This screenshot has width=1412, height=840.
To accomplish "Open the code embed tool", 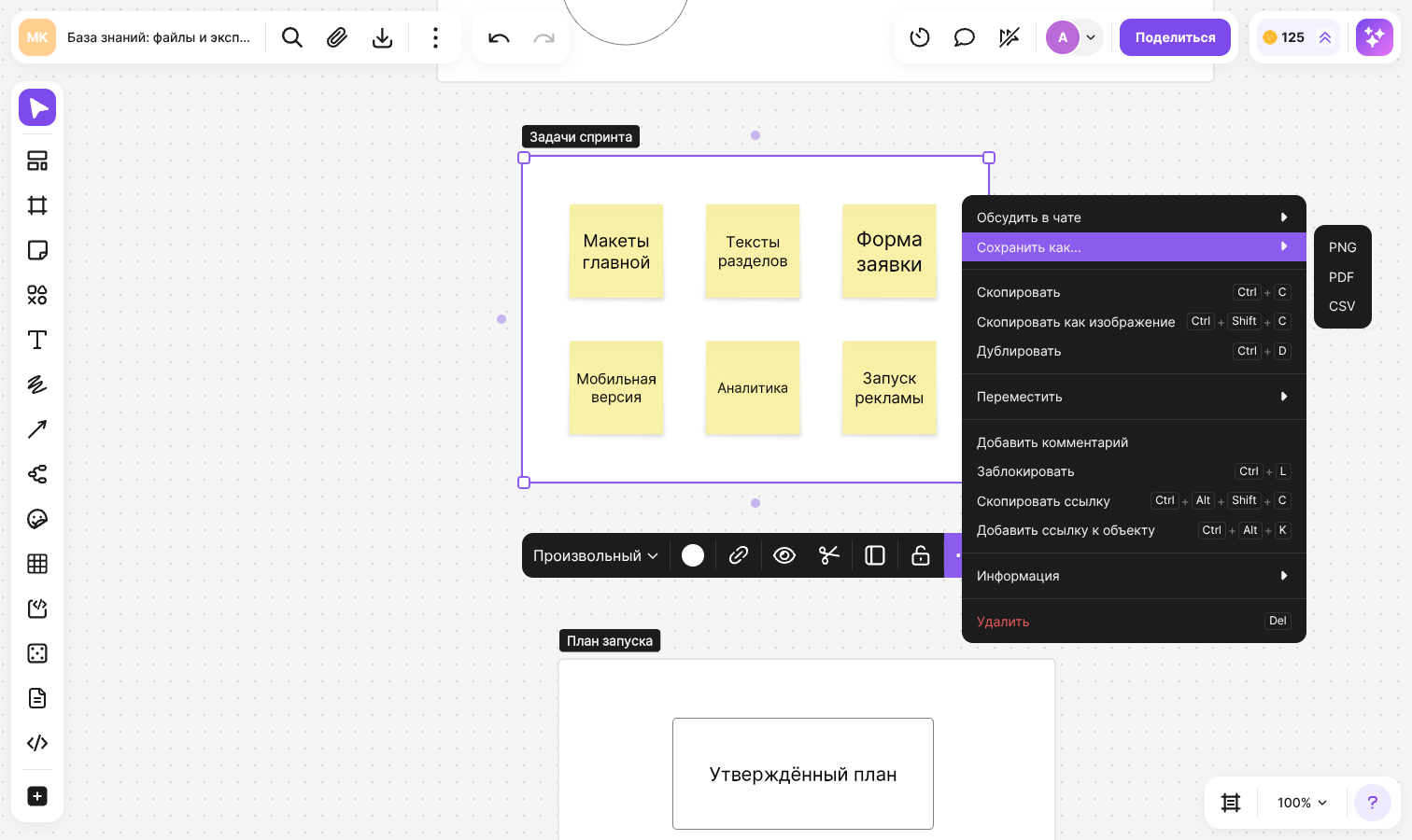I will 37,743.
